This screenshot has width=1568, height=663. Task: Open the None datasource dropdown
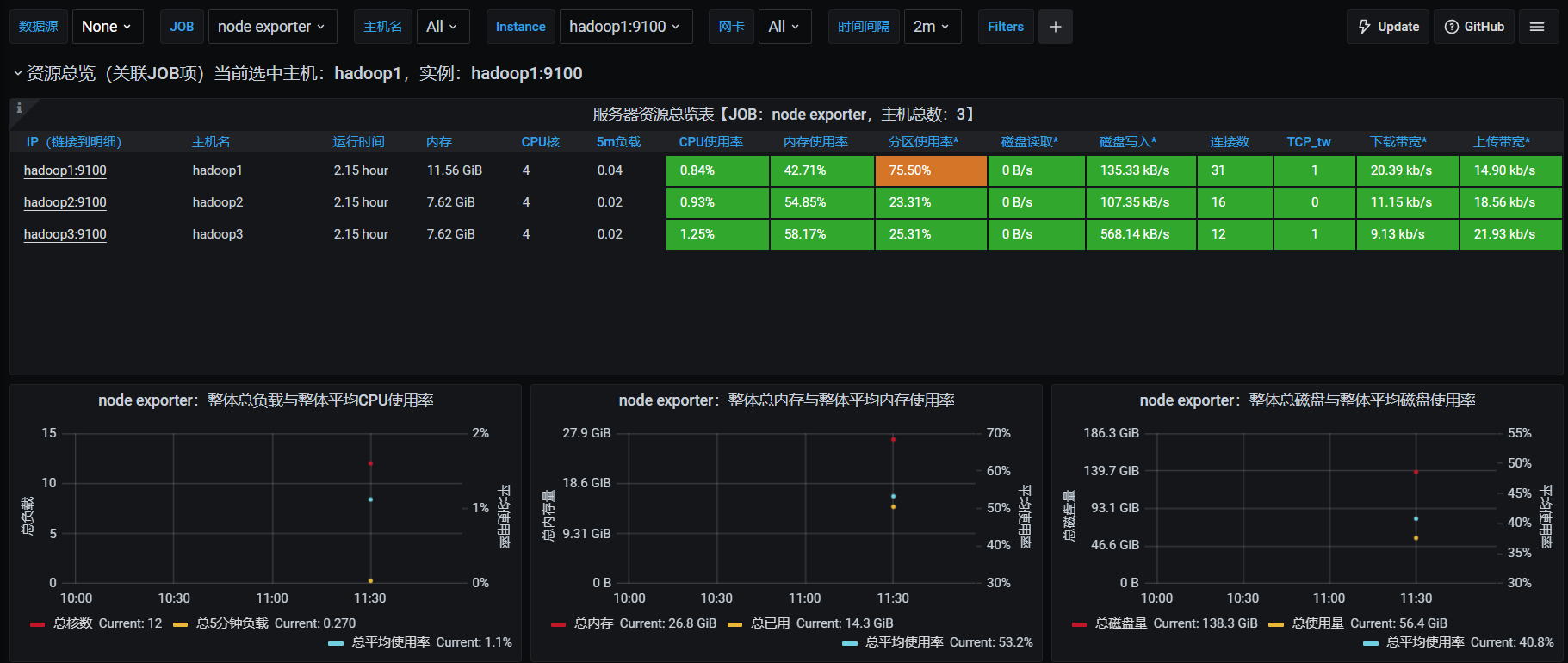(107, 27)
